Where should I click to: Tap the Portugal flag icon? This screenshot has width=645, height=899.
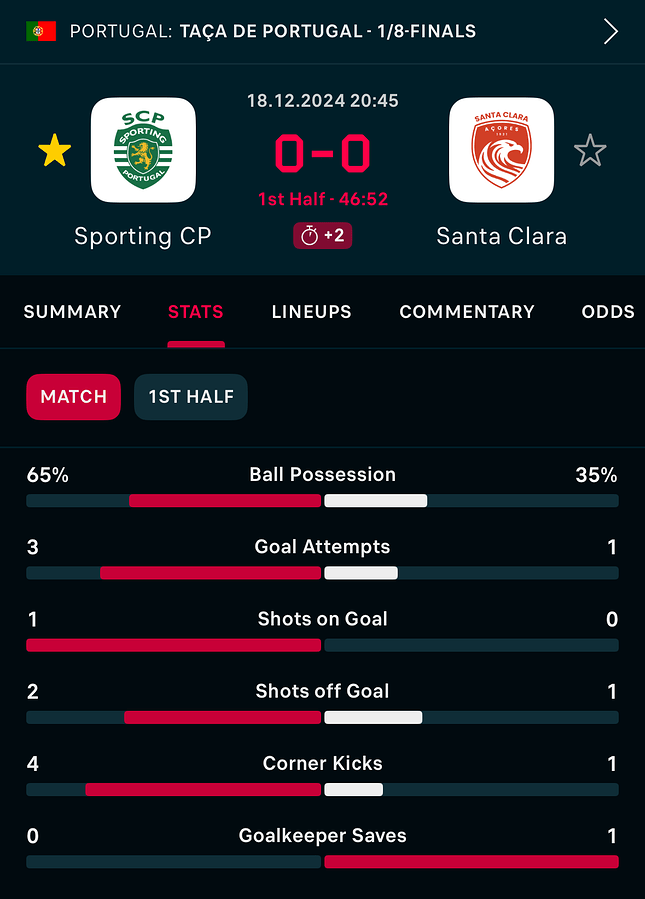(41, 31)
